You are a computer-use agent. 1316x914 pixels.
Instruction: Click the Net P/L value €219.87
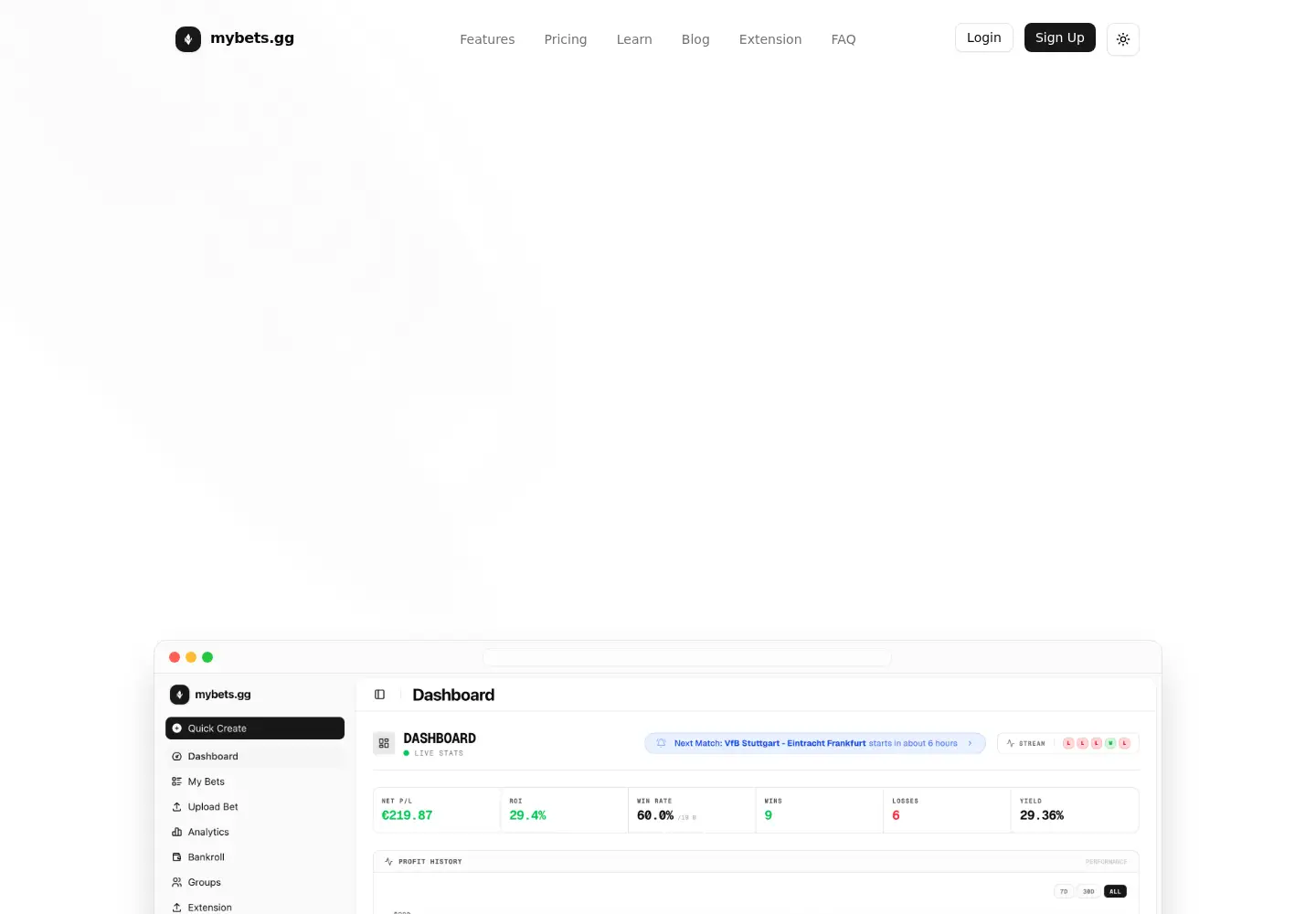coord(408,815)
